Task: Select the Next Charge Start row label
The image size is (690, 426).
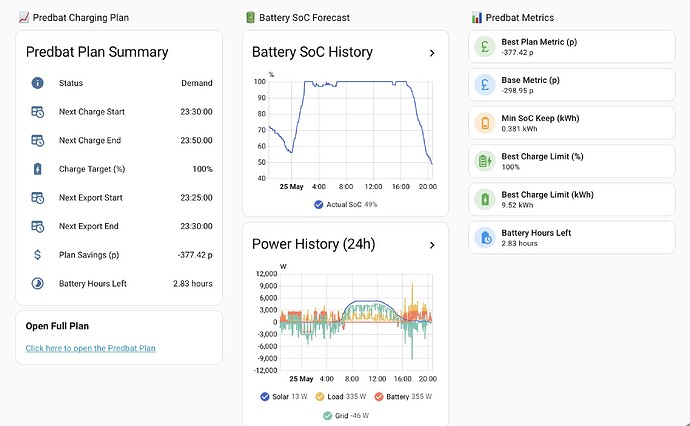Action: click(92, 112)
